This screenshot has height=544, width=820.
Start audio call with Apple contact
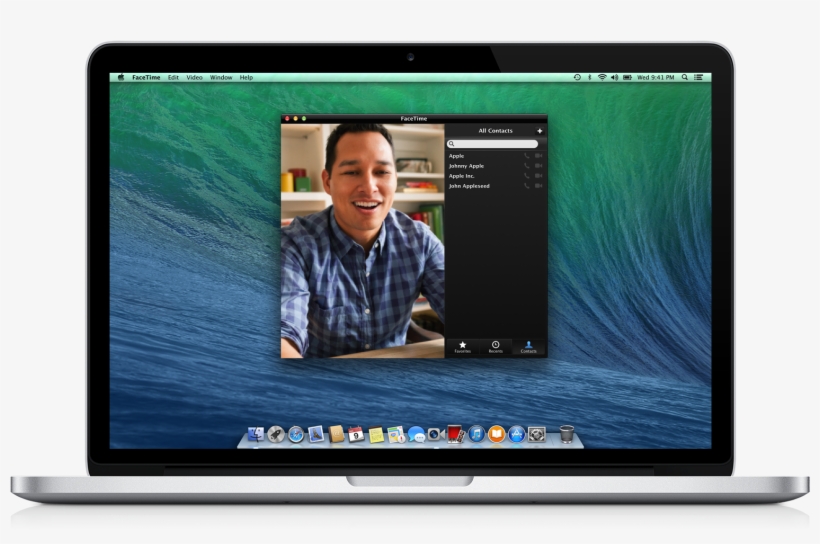tap(527, 156)
